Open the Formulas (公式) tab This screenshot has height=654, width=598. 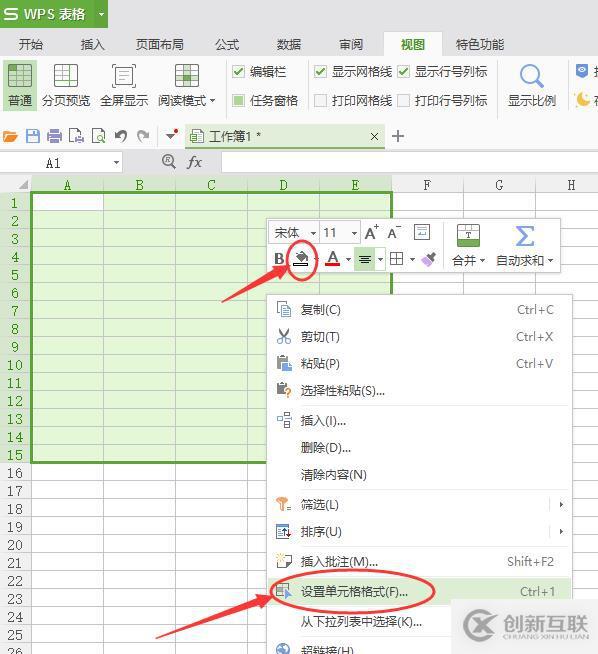coord(227,44)
